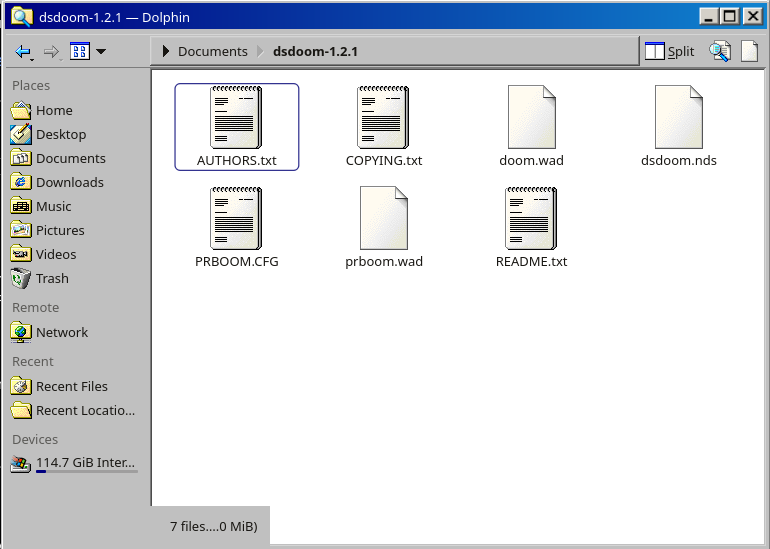This screenshot has width=770, height=549.
Task: Open Network under Remote
Action: coord(76,333)
